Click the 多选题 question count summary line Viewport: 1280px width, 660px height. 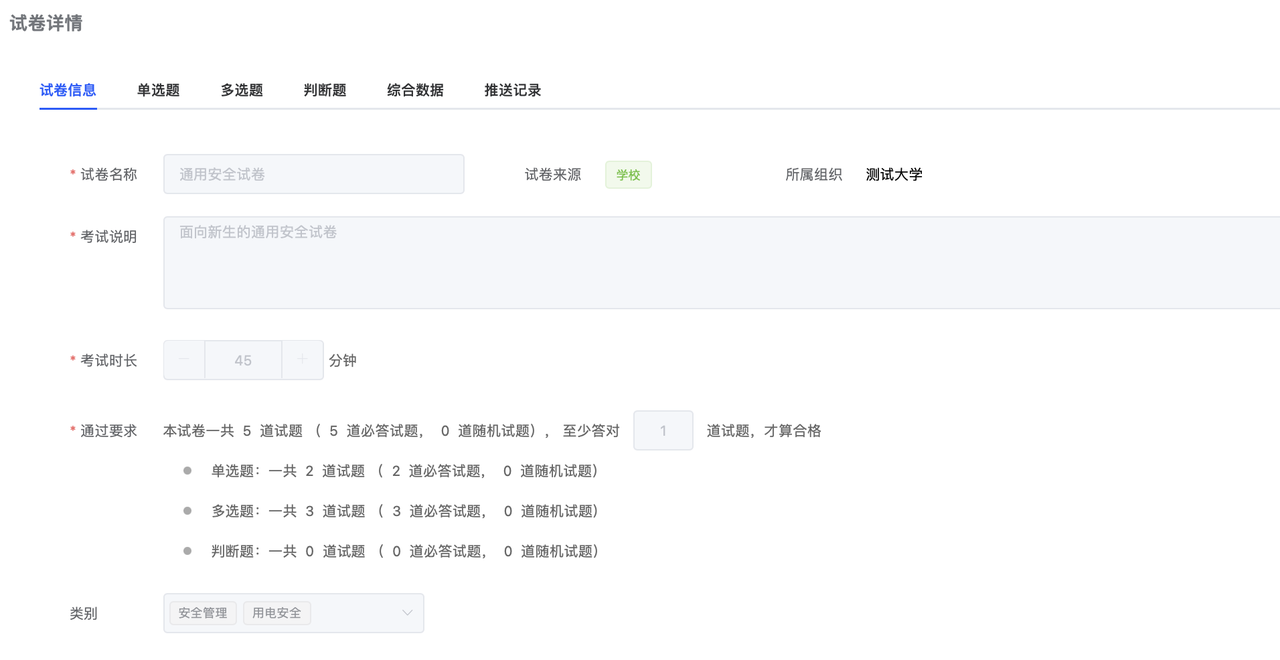click(x=404, y=511)
